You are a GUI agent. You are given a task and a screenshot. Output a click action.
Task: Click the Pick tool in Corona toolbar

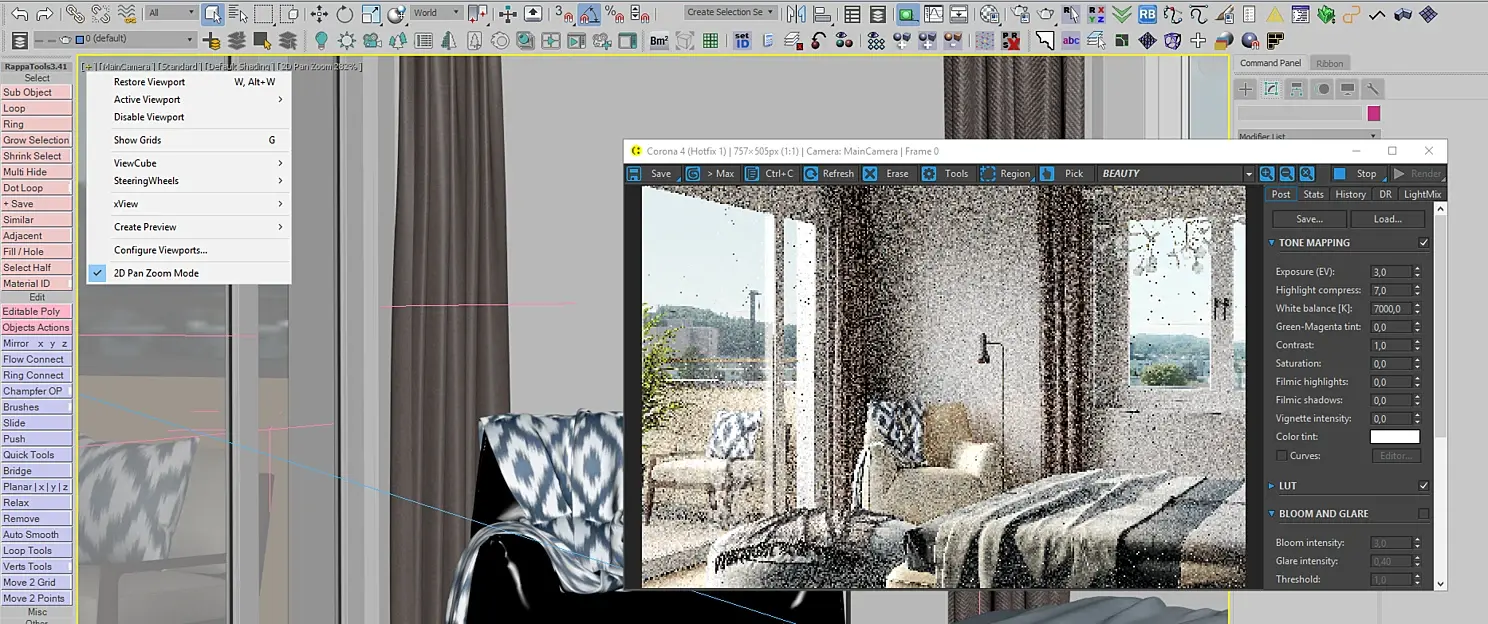coord(1062,173)
